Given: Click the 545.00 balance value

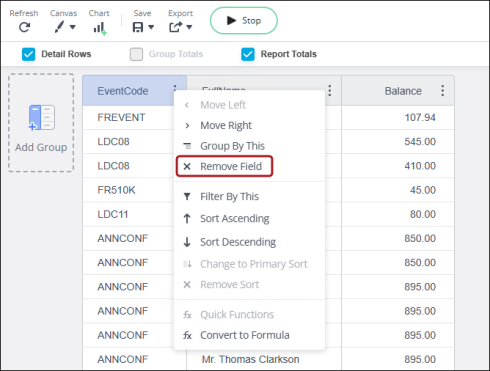Looking at the screenshot, I should click(x=420, y=142).
